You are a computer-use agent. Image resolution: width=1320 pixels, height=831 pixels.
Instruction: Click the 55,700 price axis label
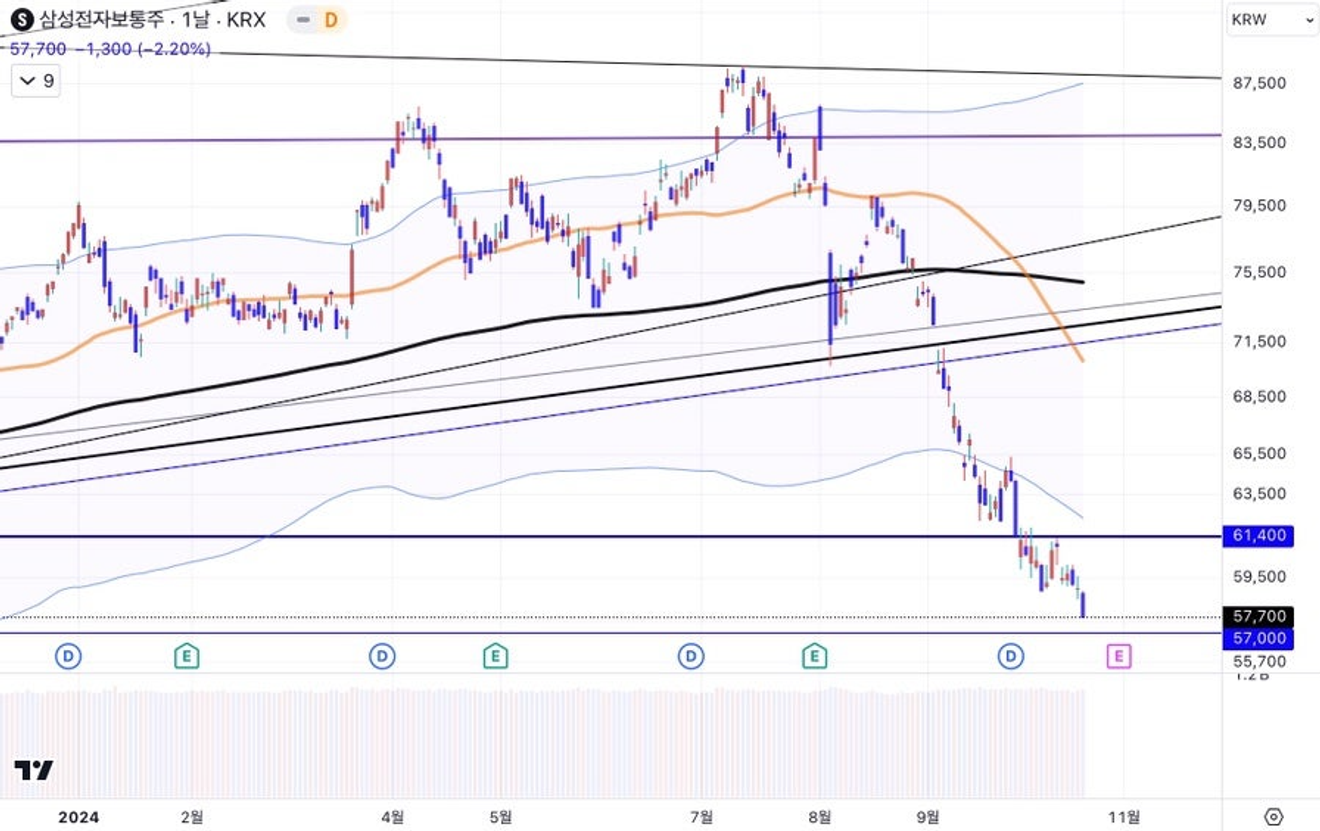(x=1260, y=661)
